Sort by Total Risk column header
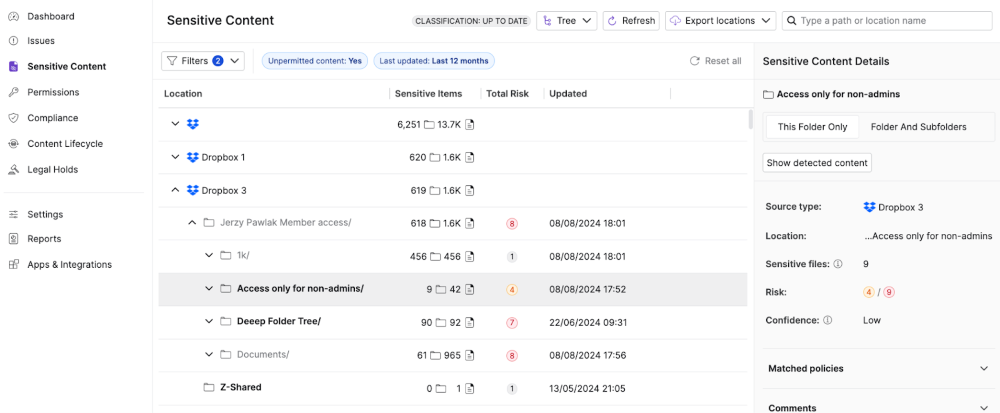The image size is (1000, 413). click(x=508, y=94)
